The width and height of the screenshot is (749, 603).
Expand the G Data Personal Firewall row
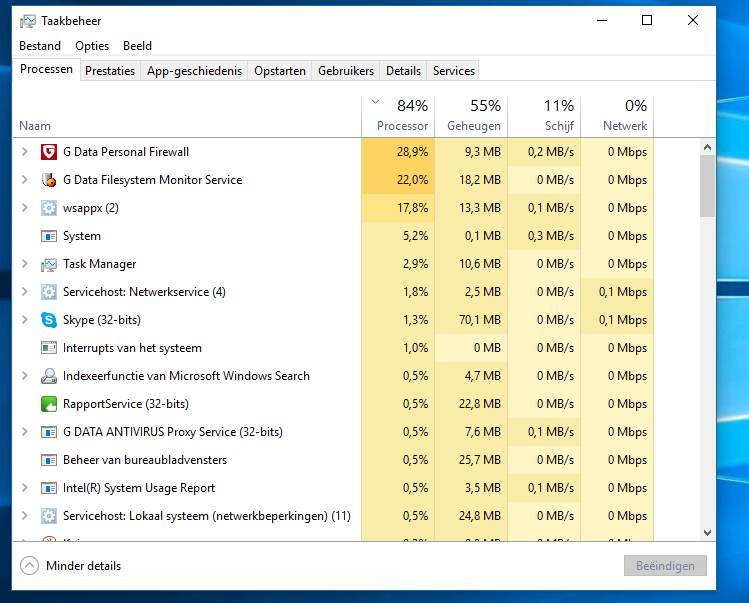click(x=25, y=152)
